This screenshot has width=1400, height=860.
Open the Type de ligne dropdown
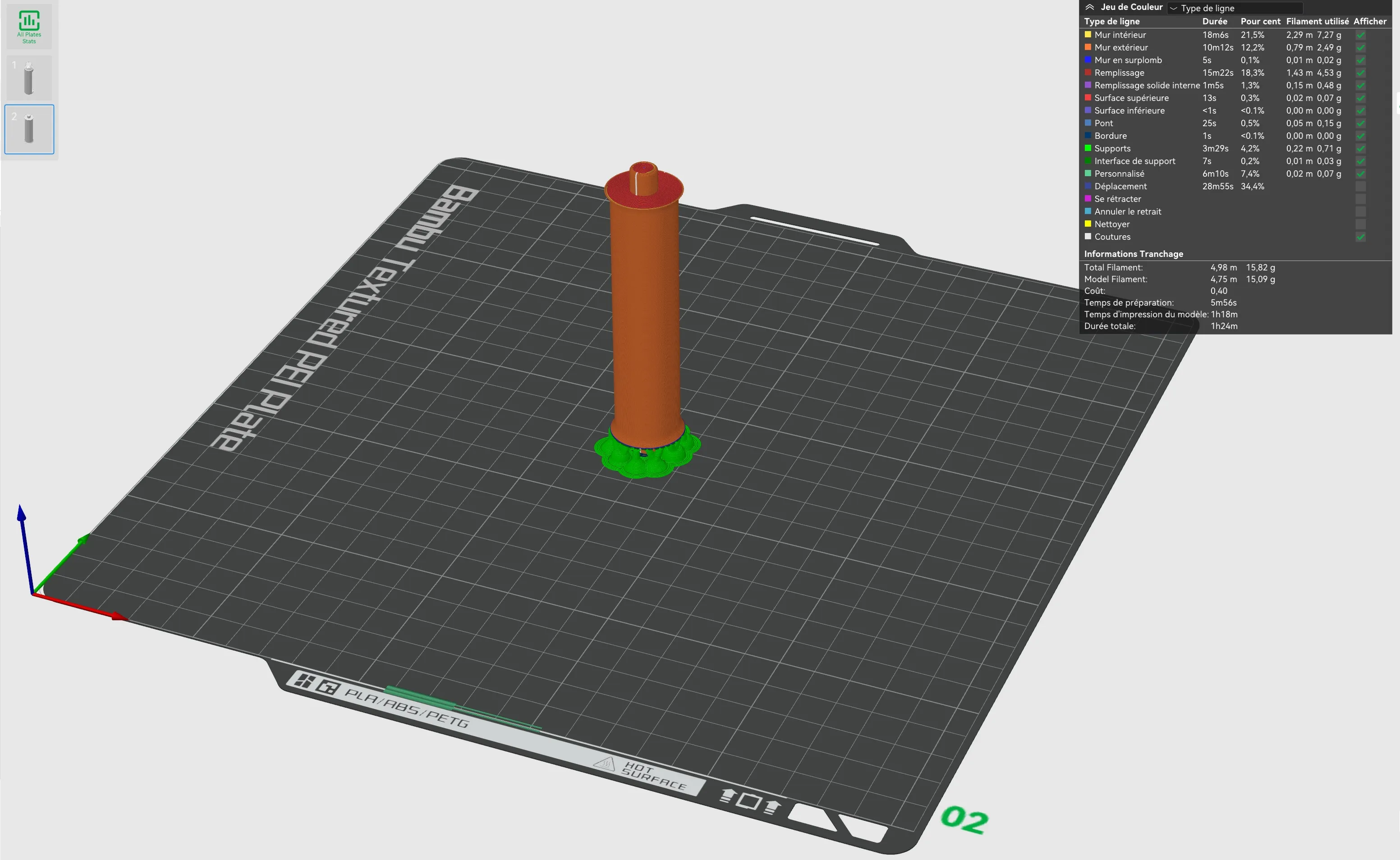(x=1235, y=8)
